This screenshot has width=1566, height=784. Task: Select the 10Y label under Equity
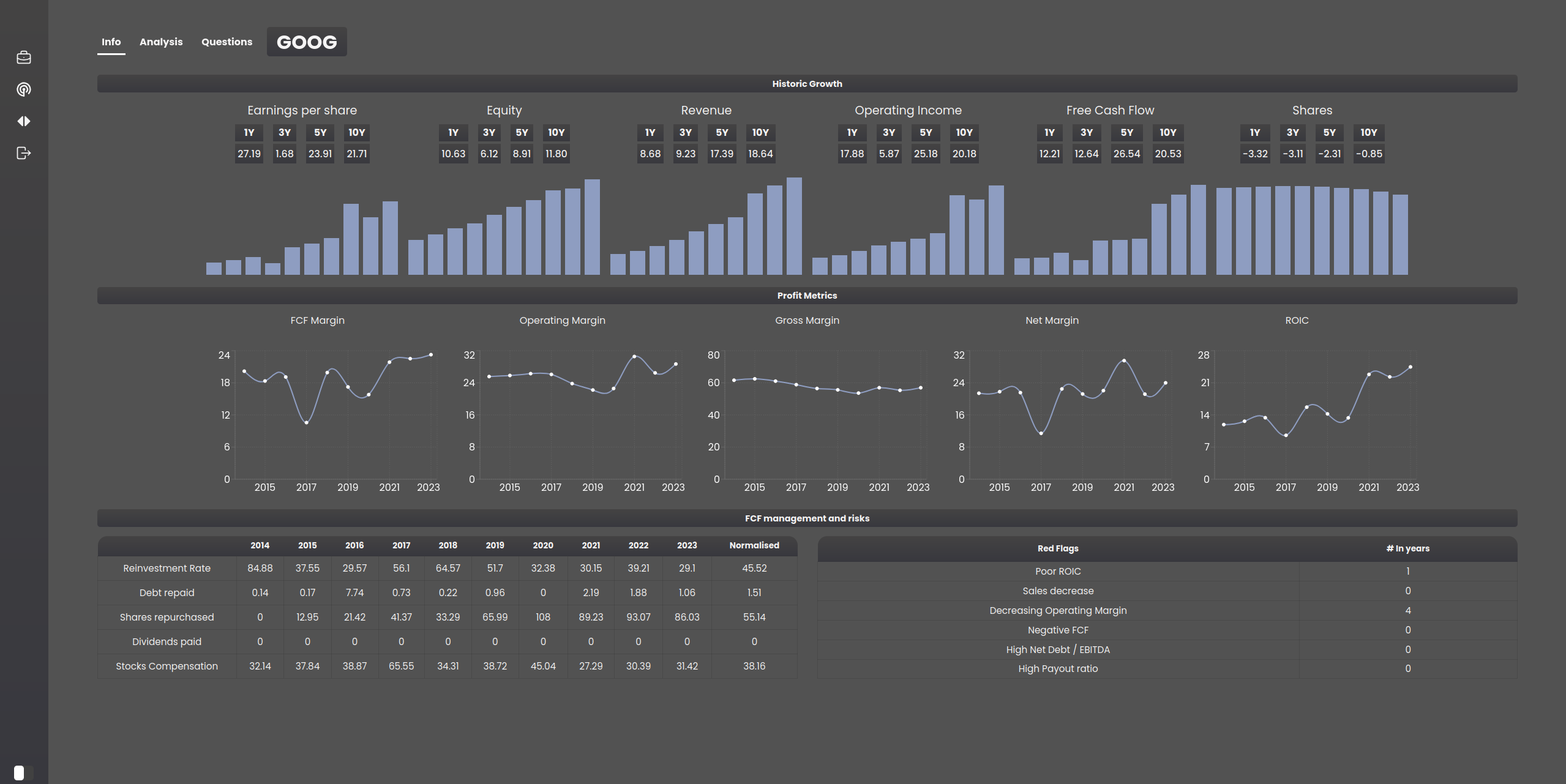556,132
